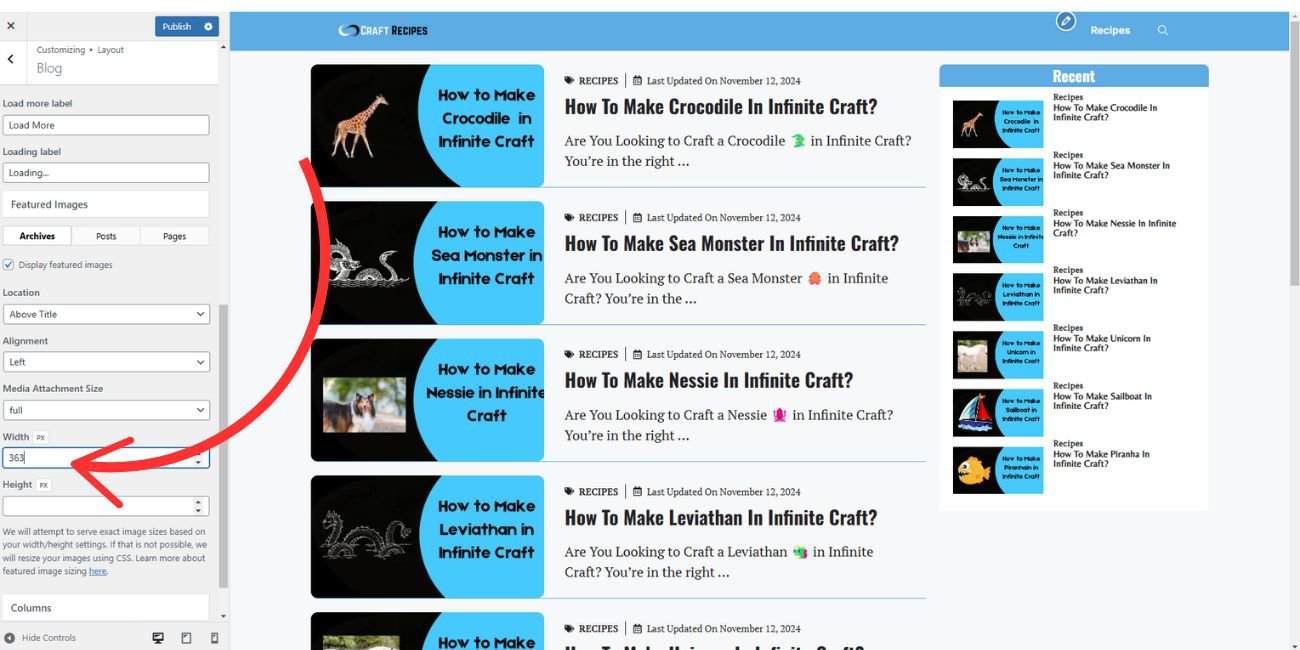Viewport: 1300px width, 650px height.
Task: Click the pencil edit shortcut icon in header
Action: coord(1066,21)
